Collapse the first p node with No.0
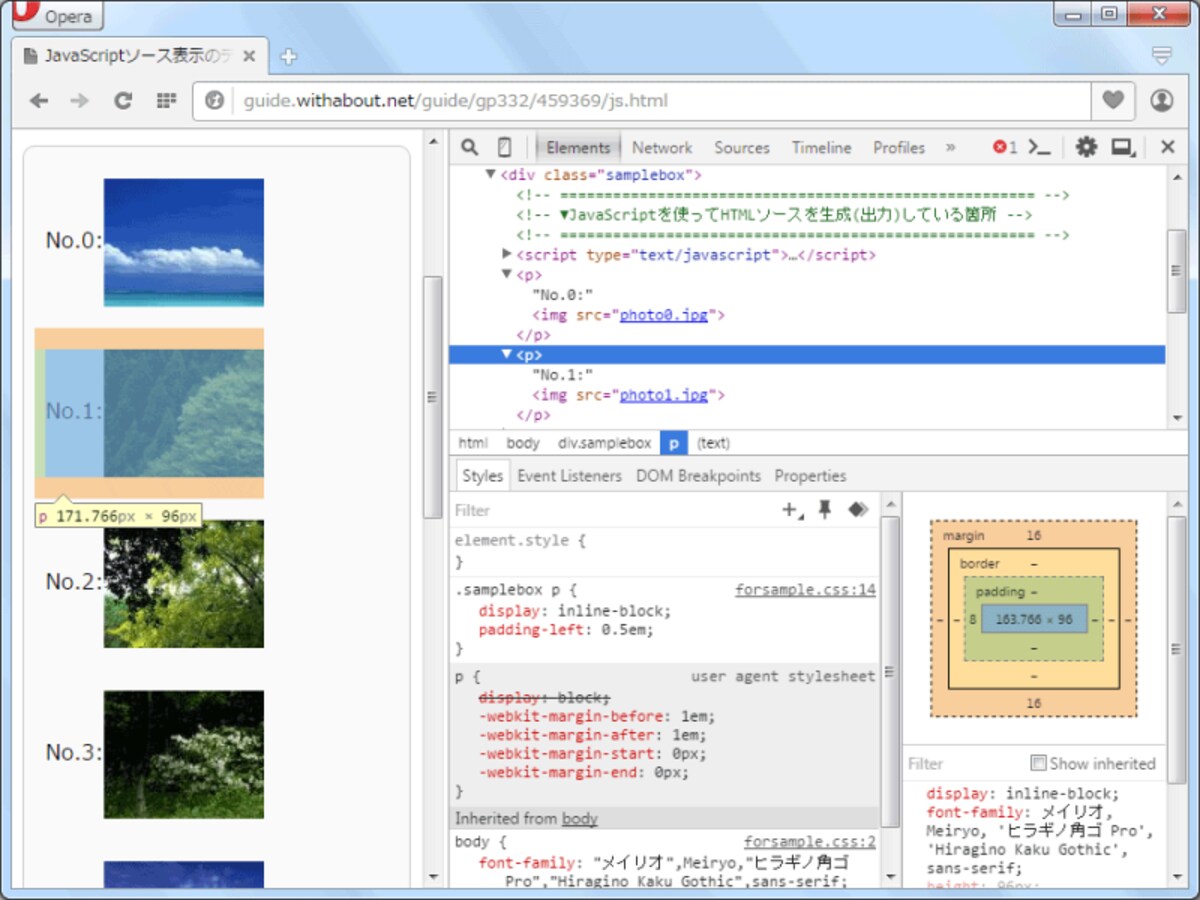Screen dimensions: 1200x900 point(507,274)
